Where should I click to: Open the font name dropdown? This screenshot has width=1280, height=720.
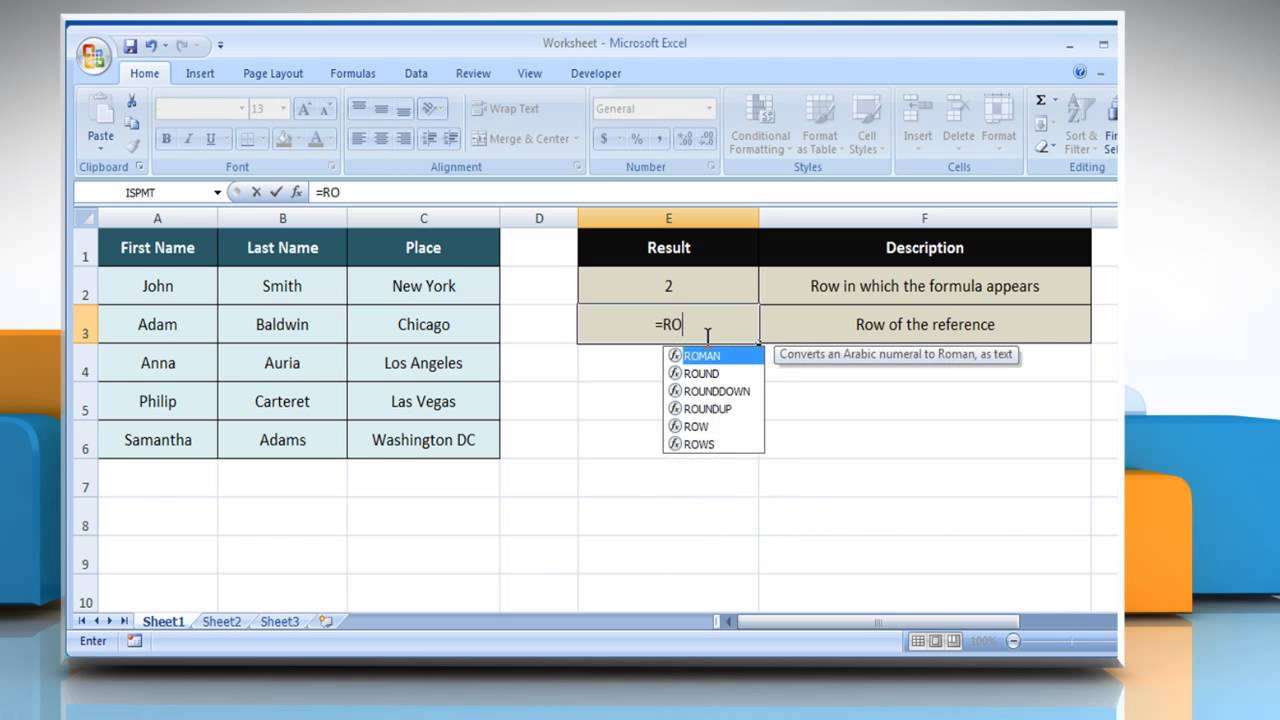coord(241,109)
